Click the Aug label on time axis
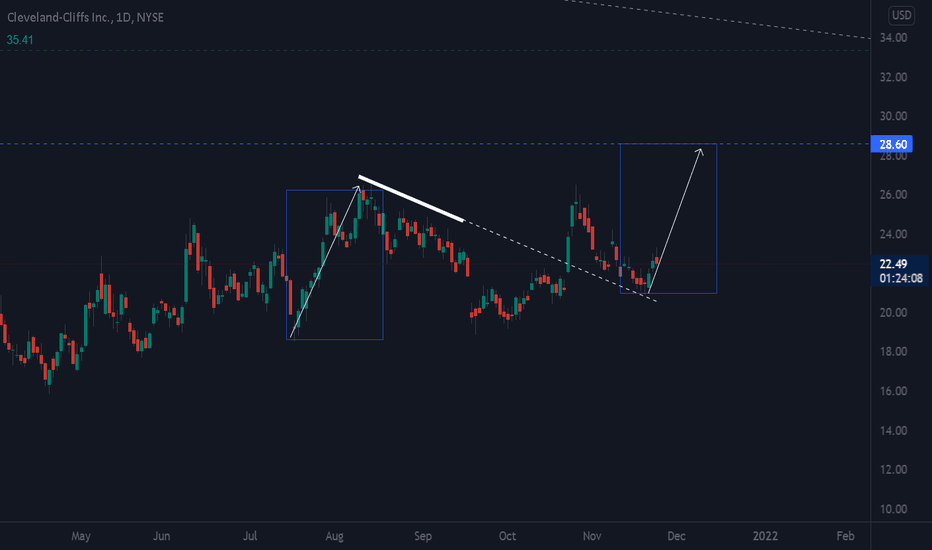The image size is (932, 550). coord(334,536)
